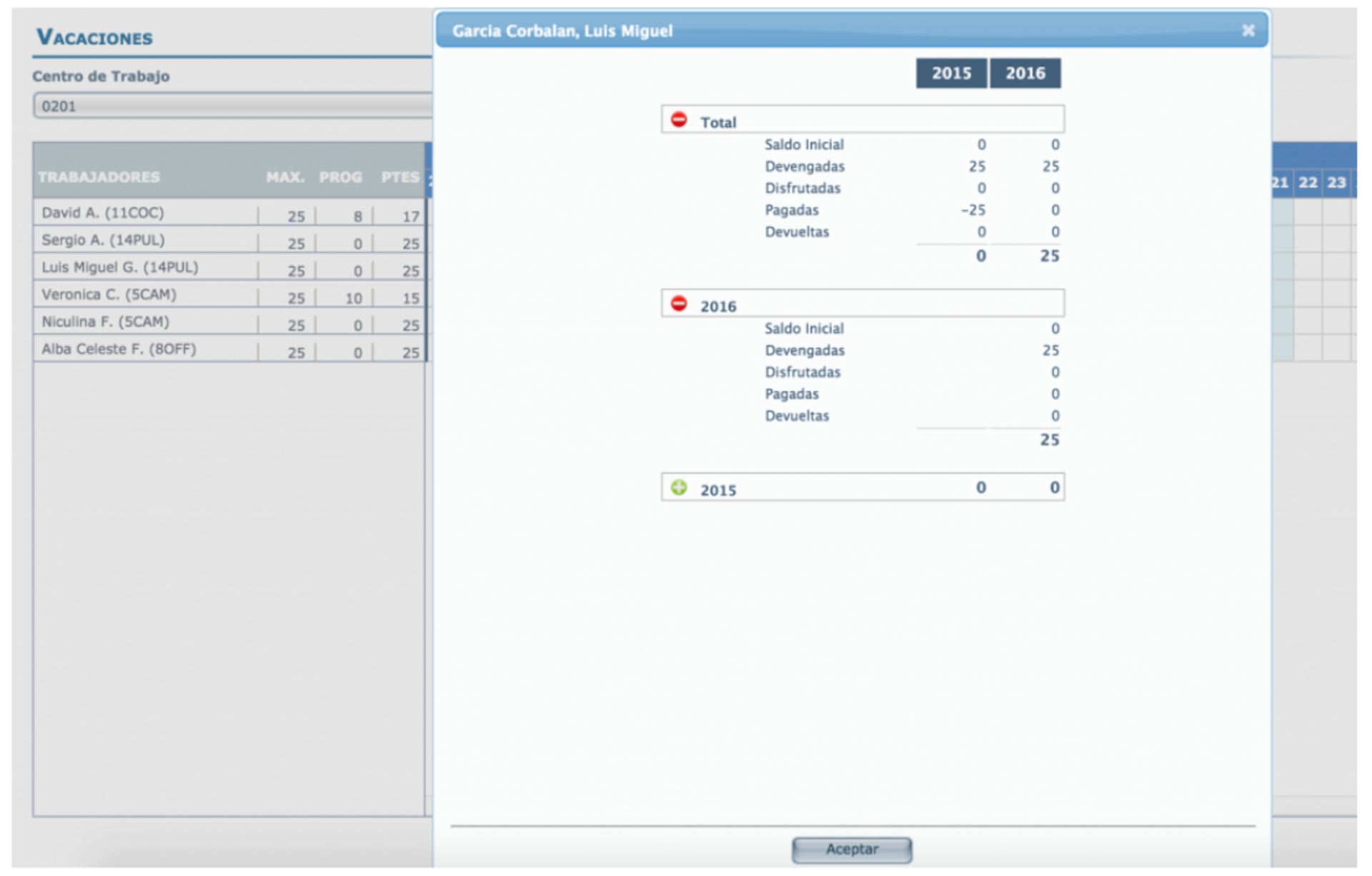Screen dimensions: 1372x876
Task: Select worker Luis Miguel G. (14PUL)
Action: (120, 267)
